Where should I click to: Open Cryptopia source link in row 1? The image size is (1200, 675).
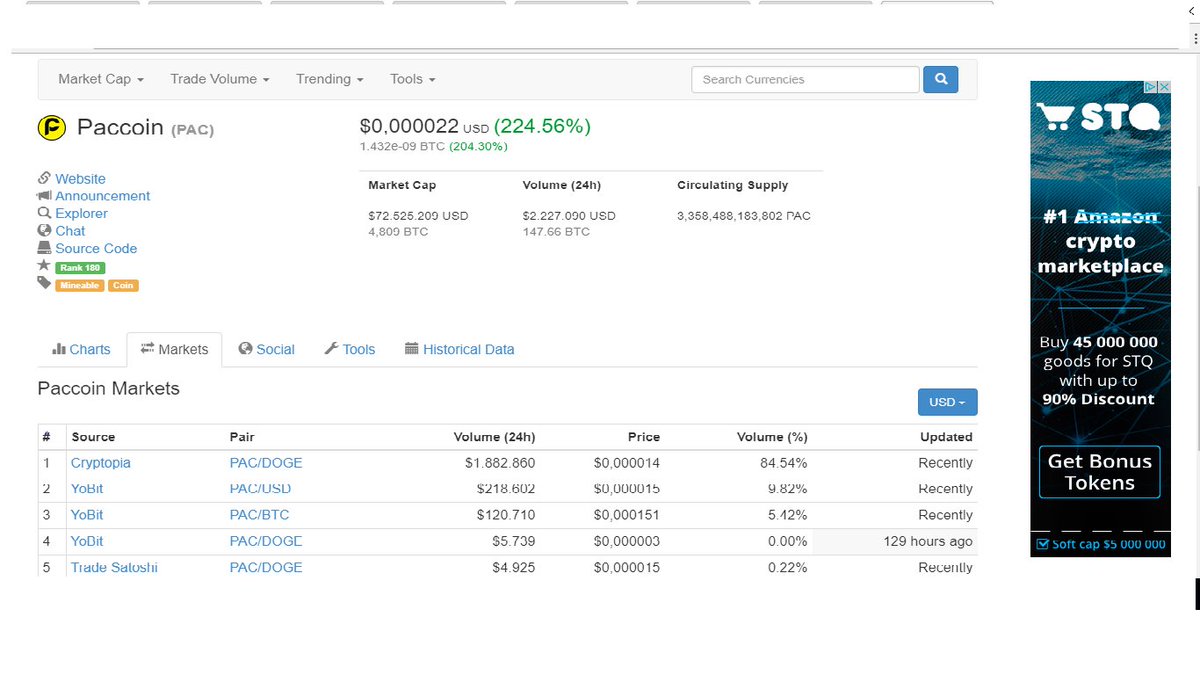100,463
